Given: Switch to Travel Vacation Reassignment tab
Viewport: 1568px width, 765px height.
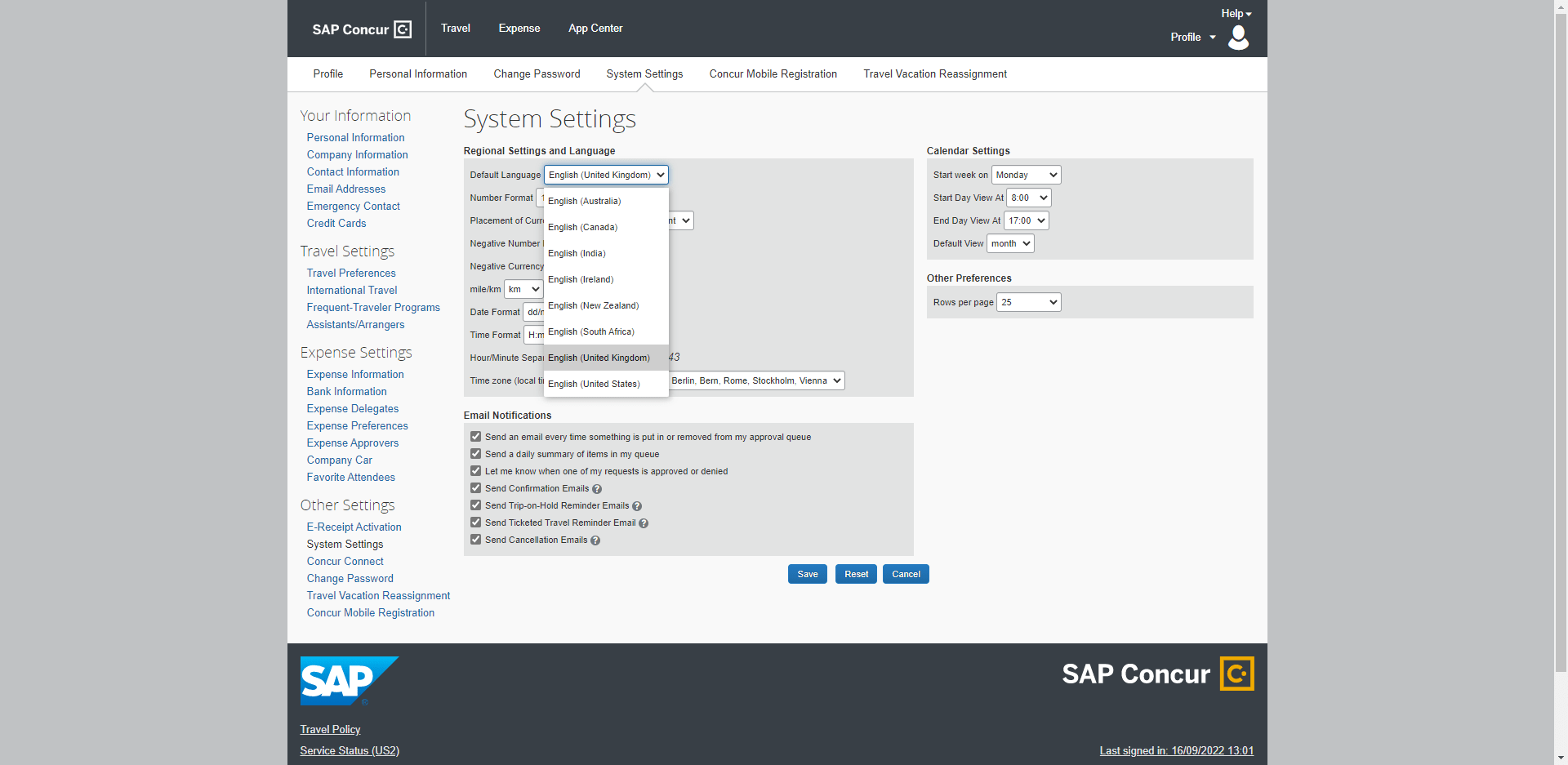Looking at the screenshot, I should click(935, 74).
